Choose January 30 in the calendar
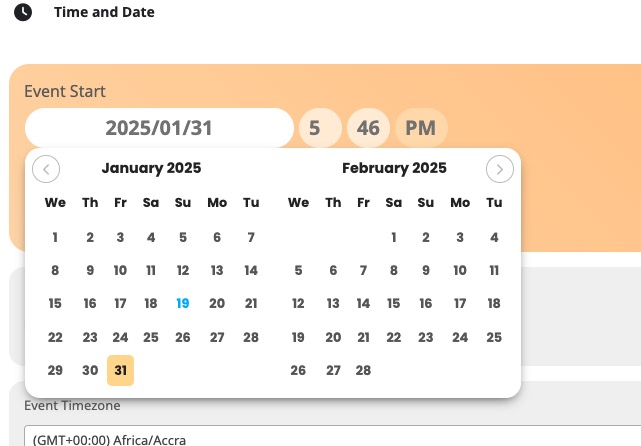The height and width of the screenshot is (446, 641). click(90, 370)
